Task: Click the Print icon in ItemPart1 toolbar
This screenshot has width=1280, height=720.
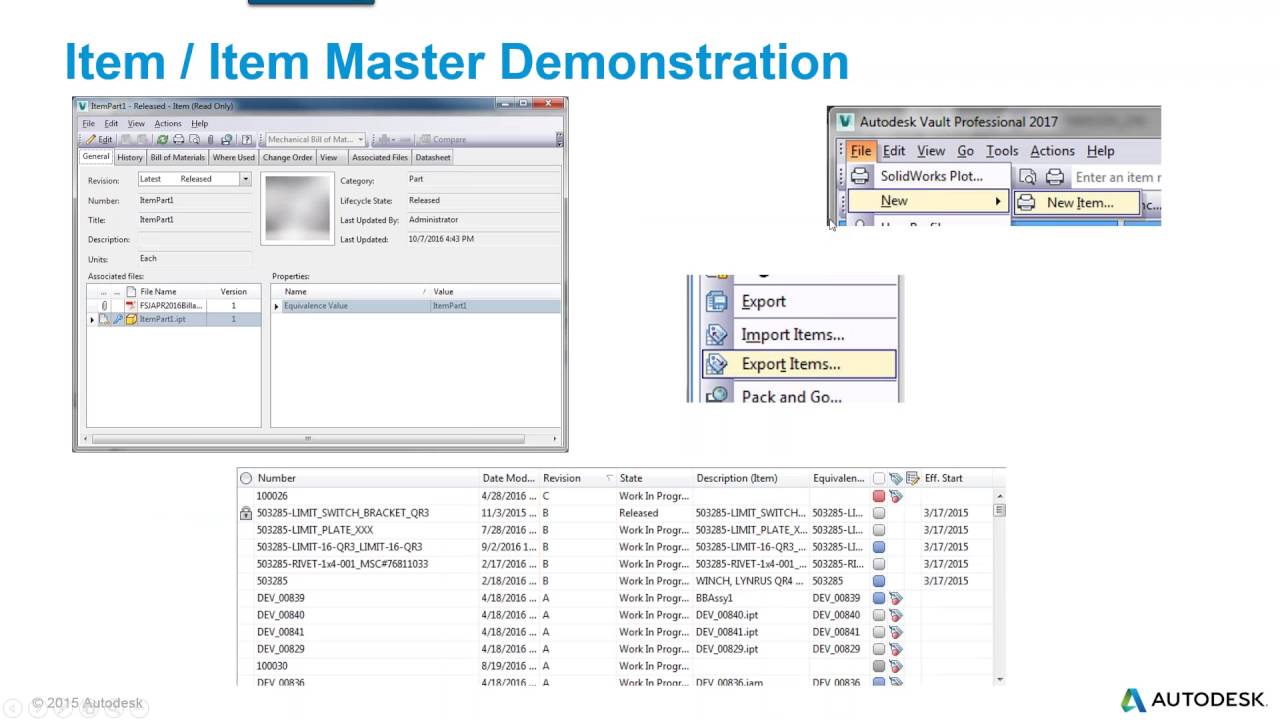Action: [179, 139]
